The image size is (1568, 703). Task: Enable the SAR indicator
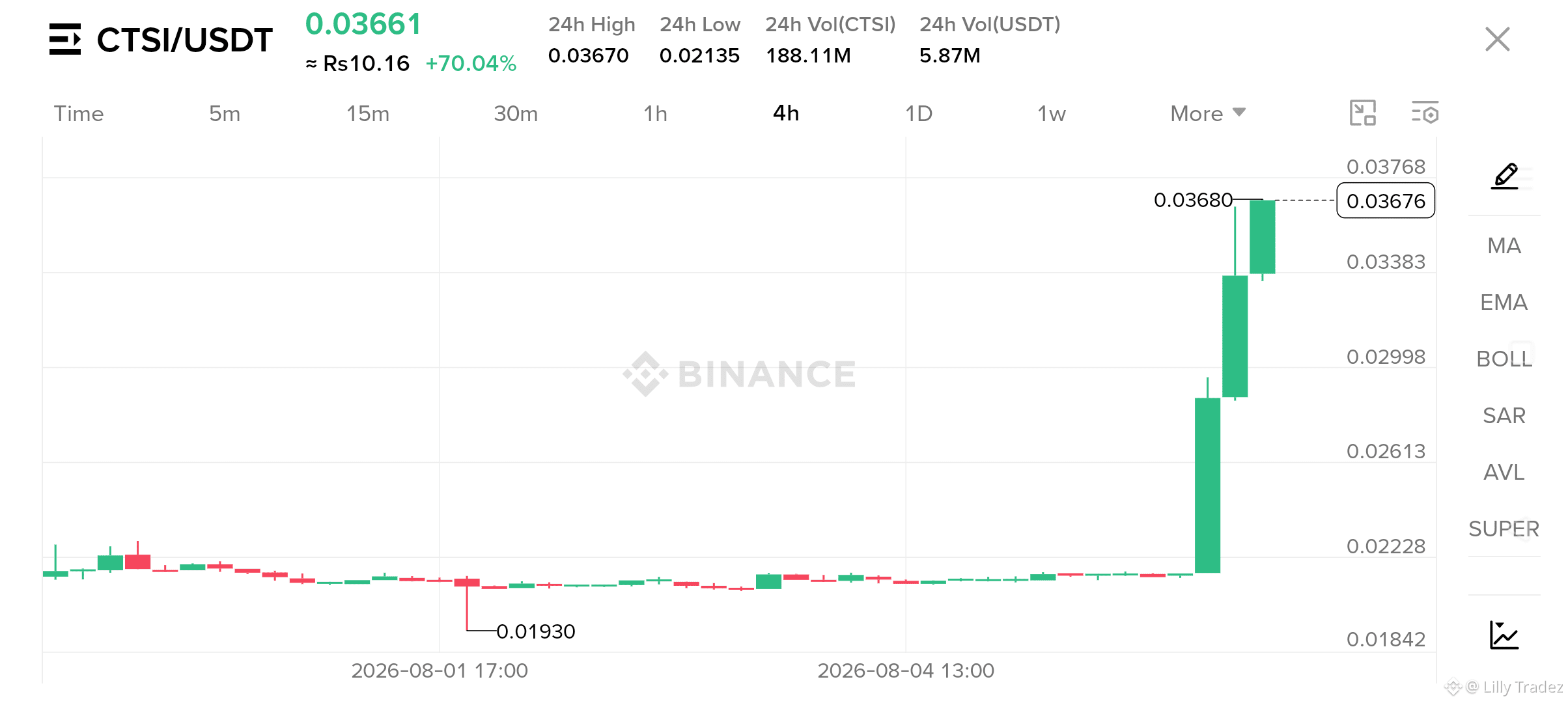click(x=1504, y=416)
